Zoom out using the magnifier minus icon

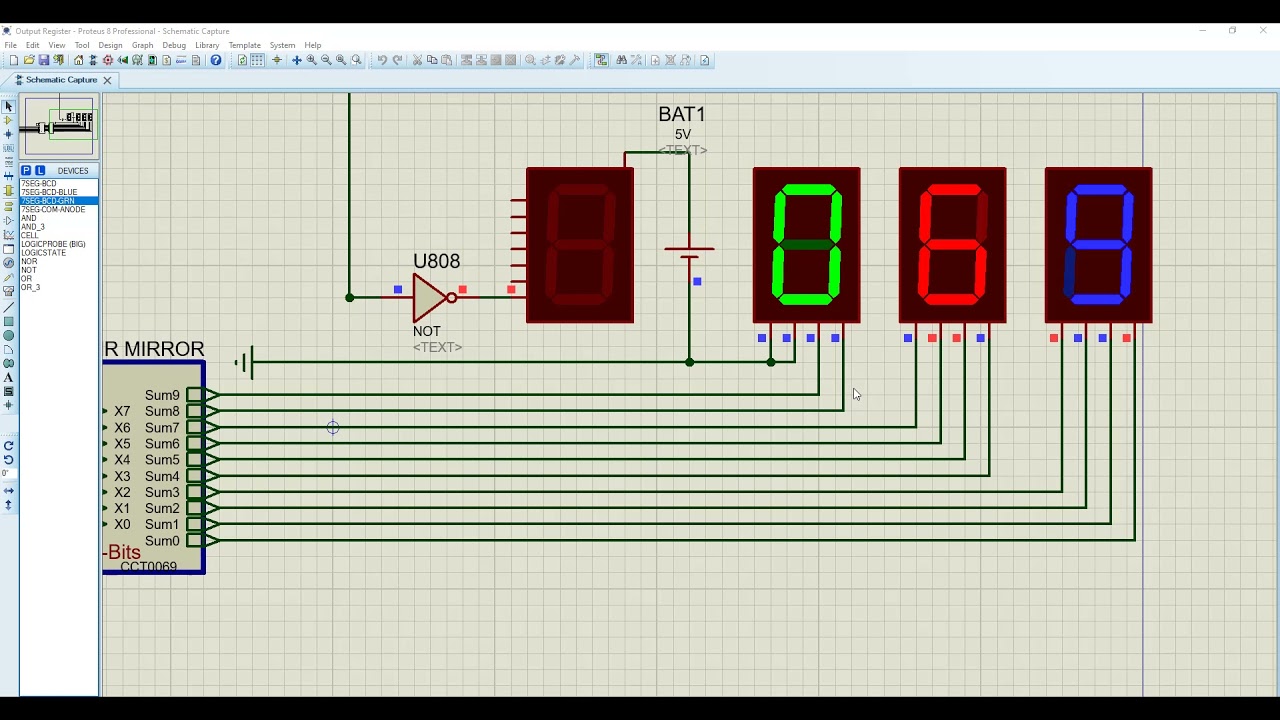pos(326,60)
